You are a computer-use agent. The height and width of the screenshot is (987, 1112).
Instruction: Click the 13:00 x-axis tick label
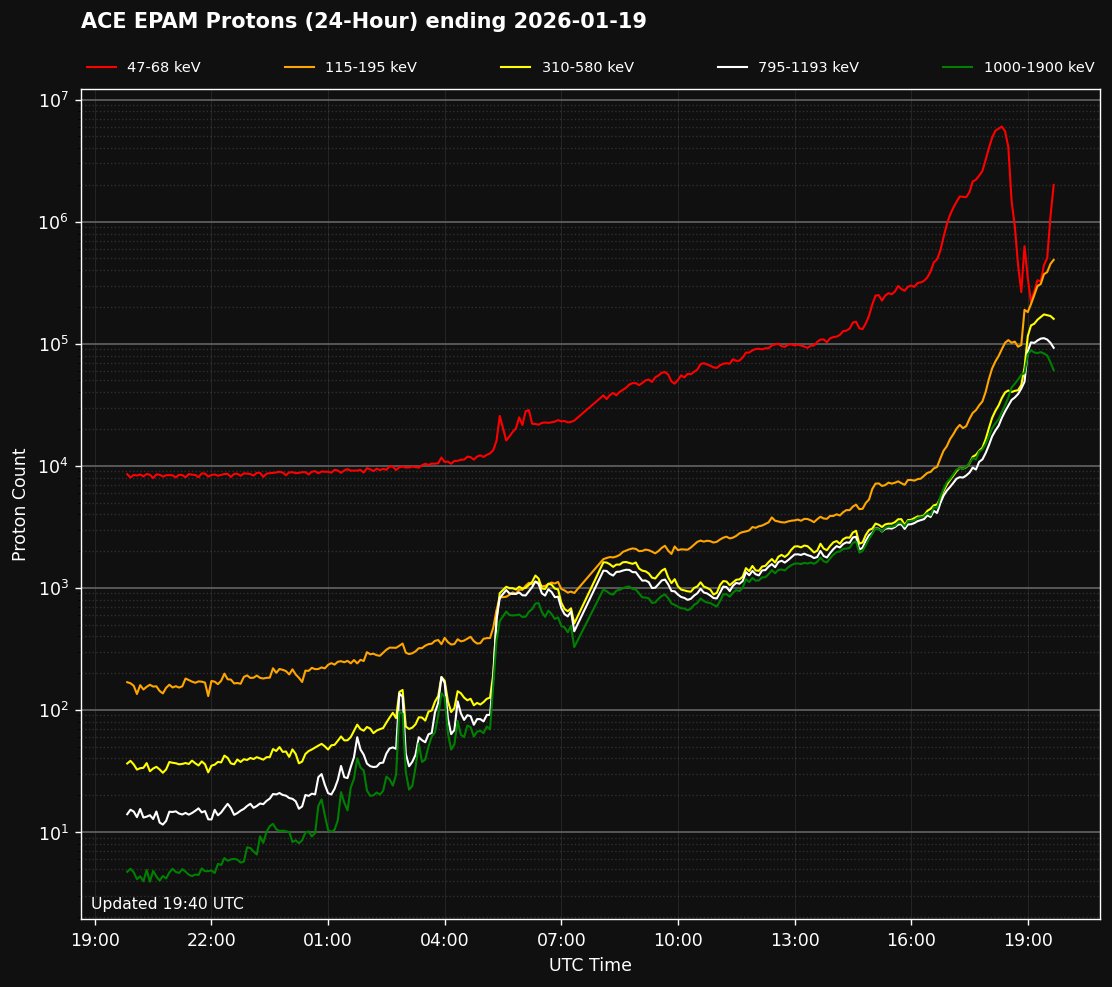(x=795, y=940)
